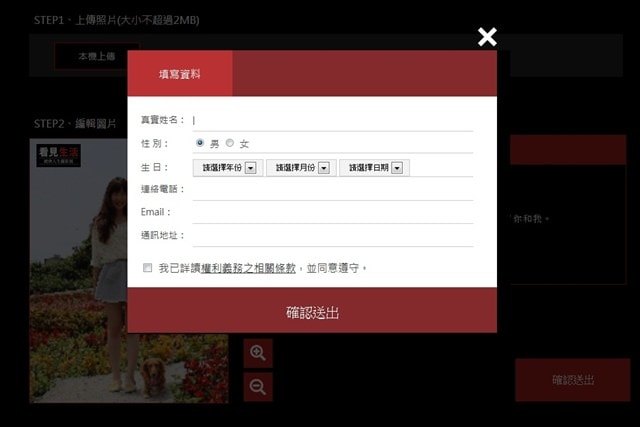Click the 通訊地址 address input field
This screenshot has height=427, width=640.
point(332,235)
